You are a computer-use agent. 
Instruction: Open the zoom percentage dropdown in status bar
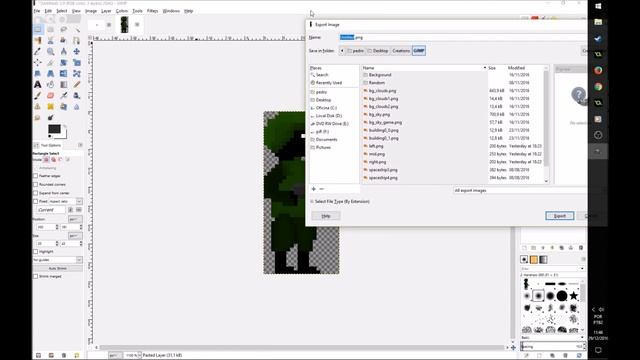[x=139, y=356]
